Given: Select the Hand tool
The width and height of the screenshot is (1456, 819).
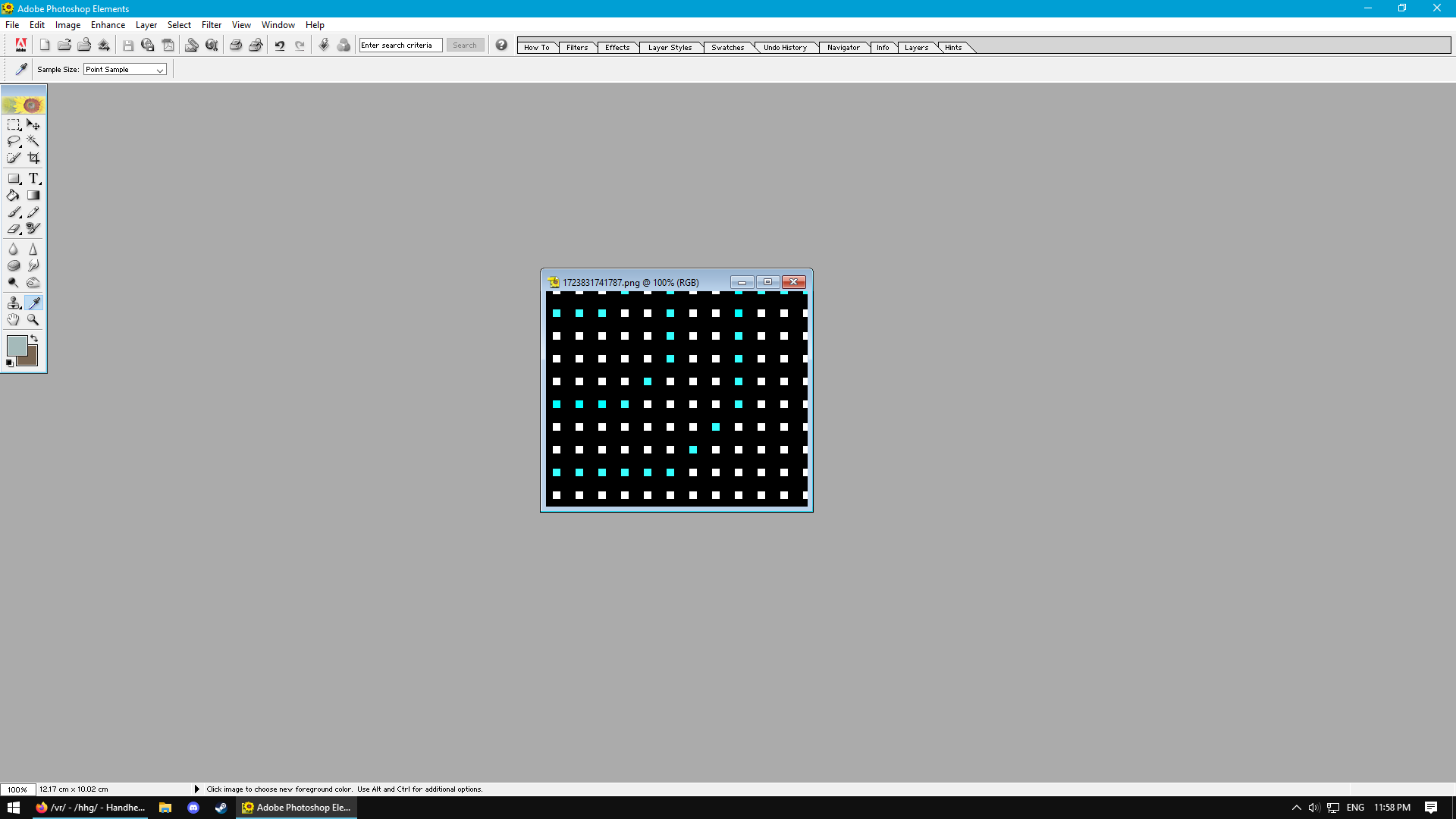Looking at the screenshot, I should [x=14, y=320].
